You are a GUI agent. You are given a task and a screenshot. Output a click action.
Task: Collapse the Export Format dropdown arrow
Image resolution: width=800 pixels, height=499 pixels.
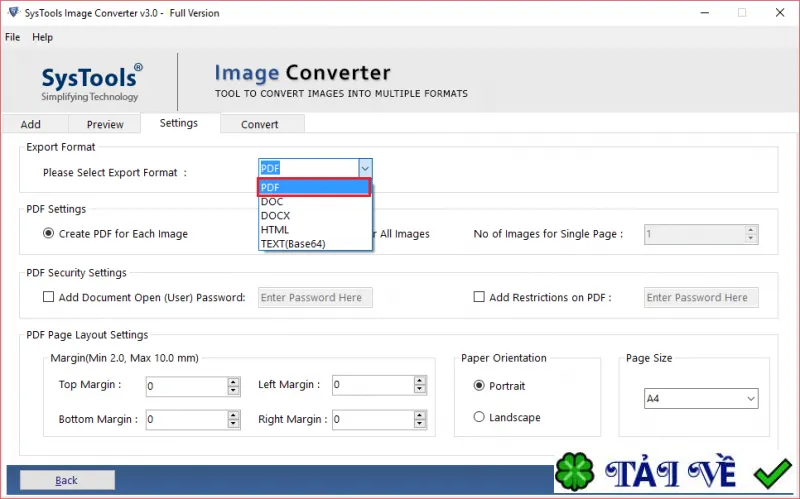[x=365, y=168]
